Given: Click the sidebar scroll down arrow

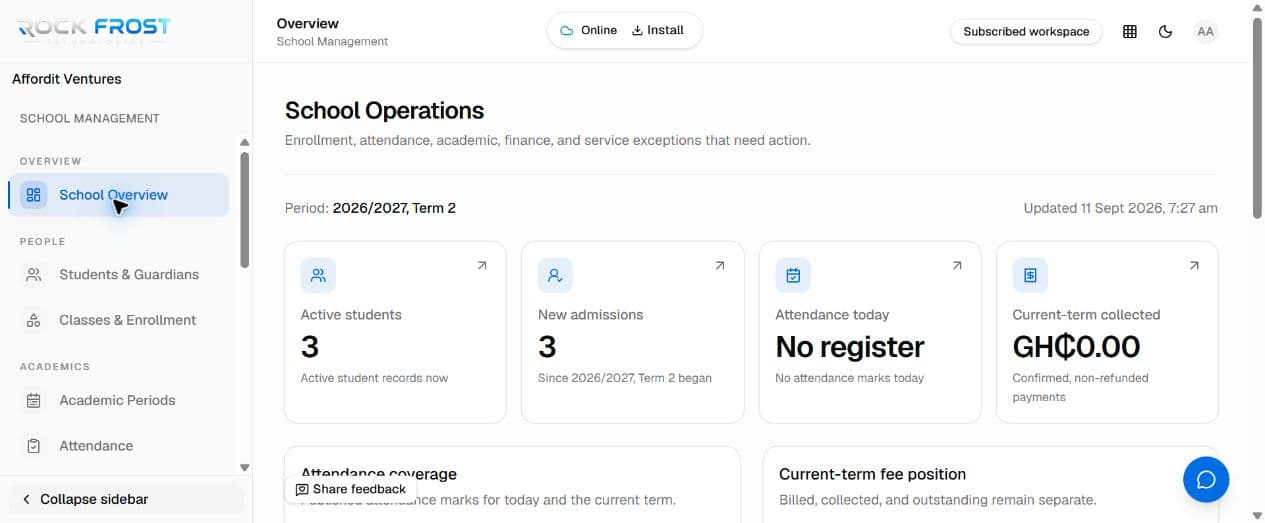Looking at the screenshot, I should 245,467.
